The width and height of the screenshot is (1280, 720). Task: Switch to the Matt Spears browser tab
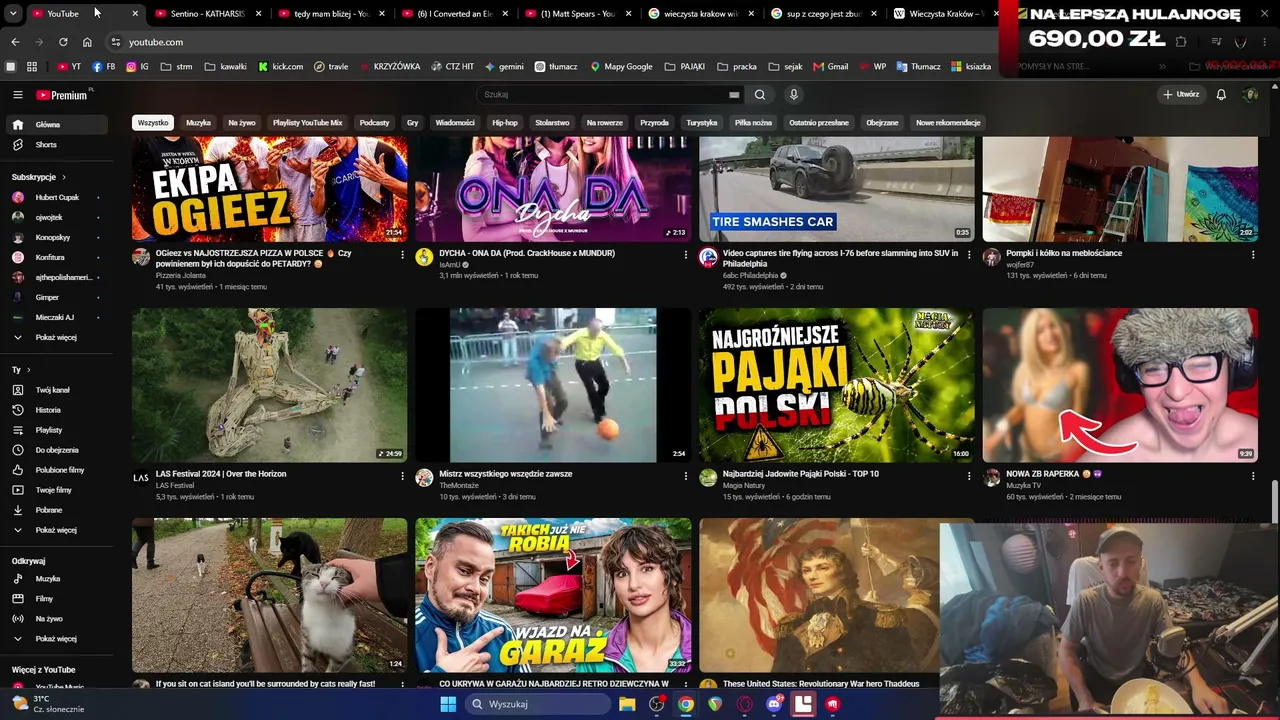(x=577, y=14)
